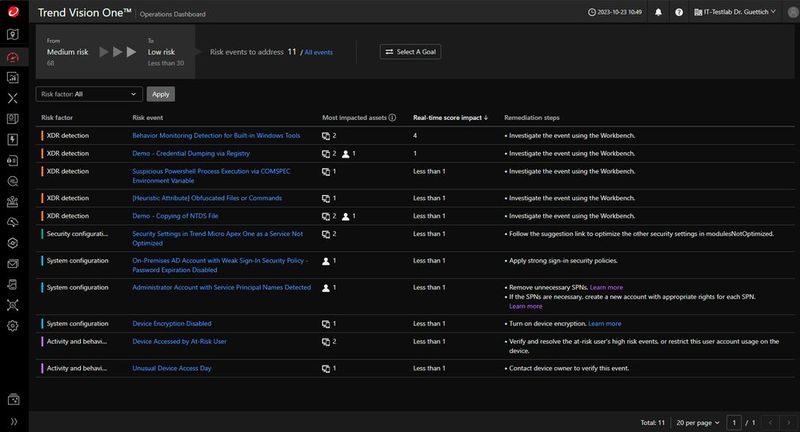
Task: Click the page number input field
Action: pos(735,421)
